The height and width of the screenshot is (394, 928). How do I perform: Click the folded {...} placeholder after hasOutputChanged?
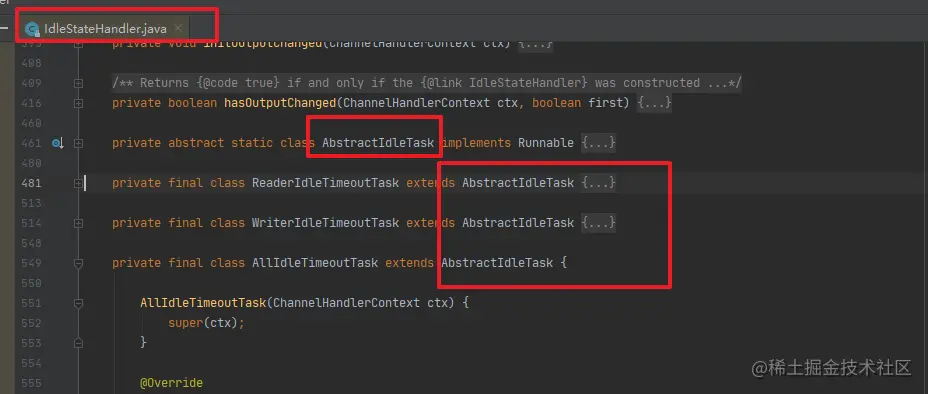tap(655, 103)
